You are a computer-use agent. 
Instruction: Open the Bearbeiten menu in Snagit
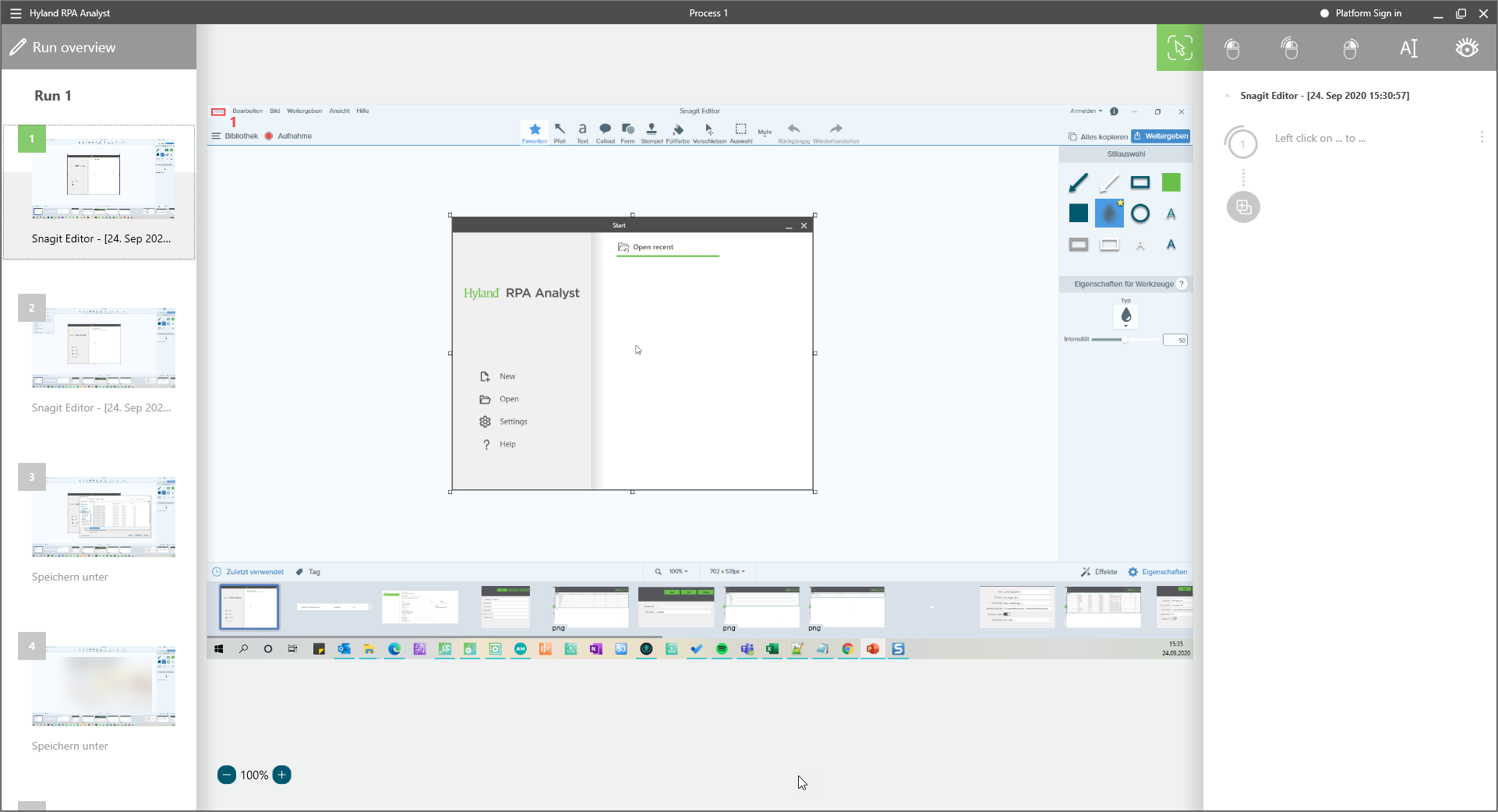pos(246,111)
